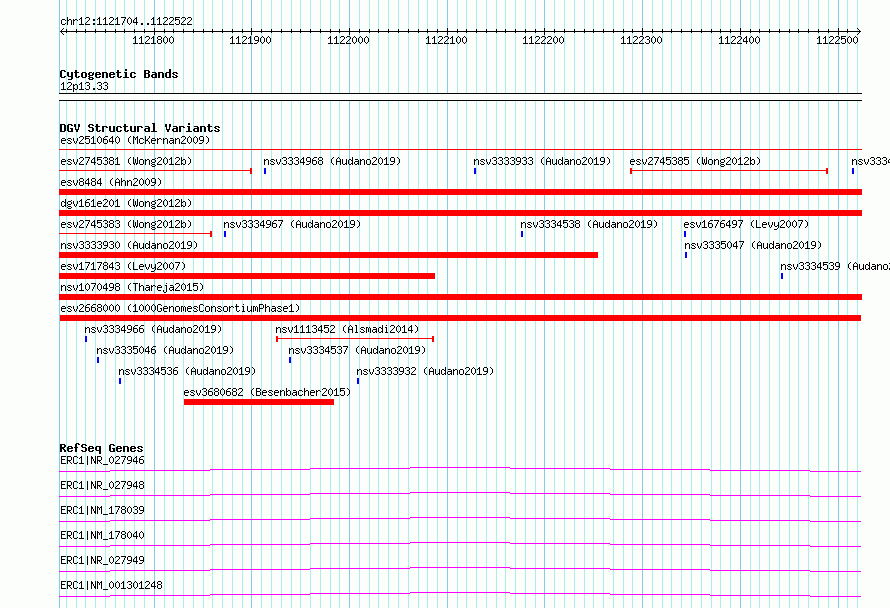Open the nsv3334539 variant label
Screen dimensions: 890x608
click(x=835, y=266)
